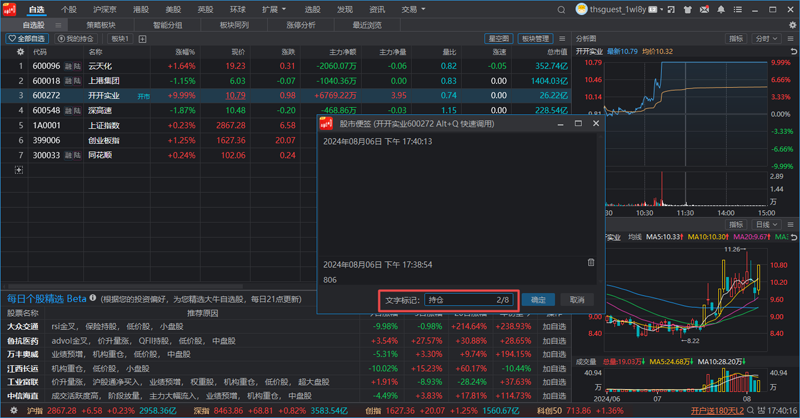Click the plus icon next to 板块1
The width and height of the screenshot is (800, 418).
(141, 39)
